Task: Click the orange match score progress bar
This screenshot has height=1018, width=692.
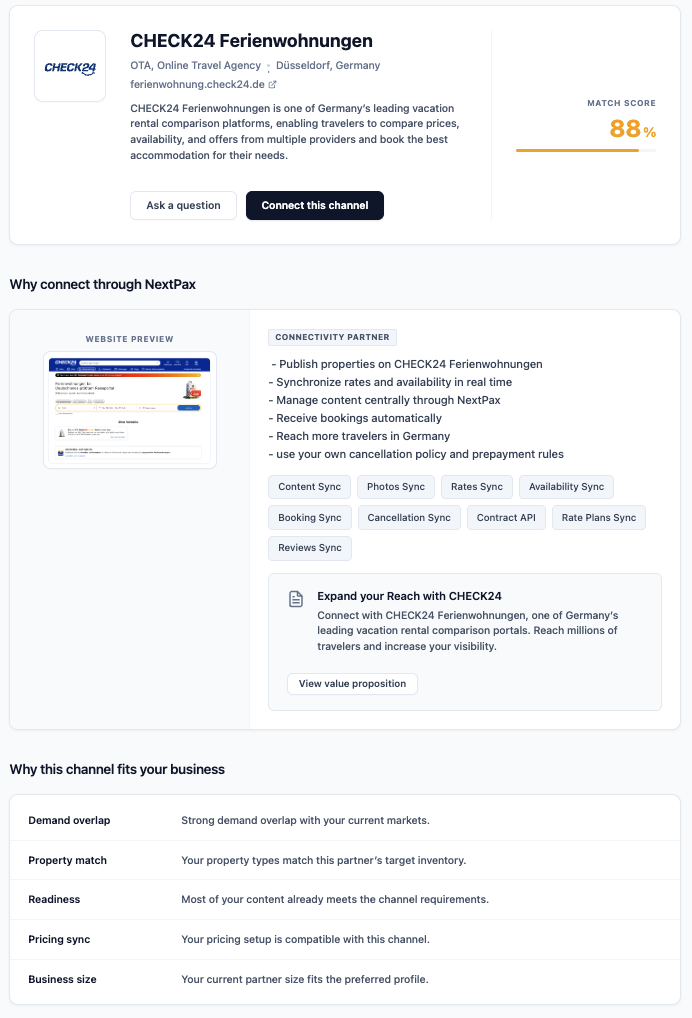Action: click(586, 151)
